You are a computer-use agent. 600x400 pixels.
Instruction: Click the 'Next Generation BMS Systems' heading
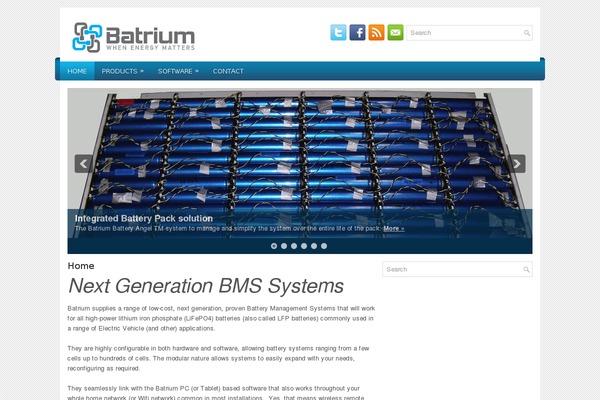click(206, 286)
